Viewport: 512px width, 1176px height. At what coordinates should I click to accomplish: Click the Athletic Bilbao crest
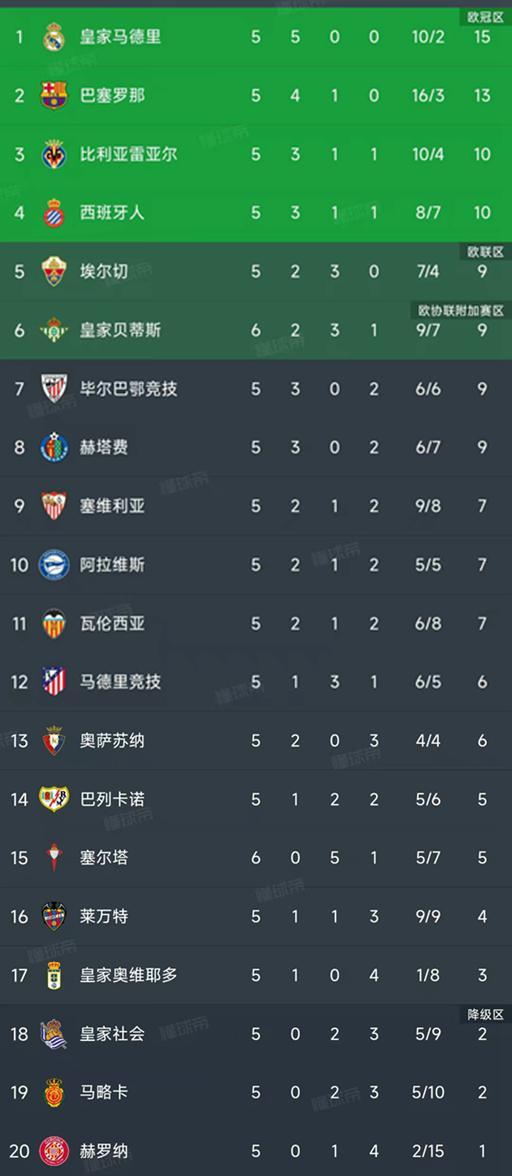click(x=54, y=388)
